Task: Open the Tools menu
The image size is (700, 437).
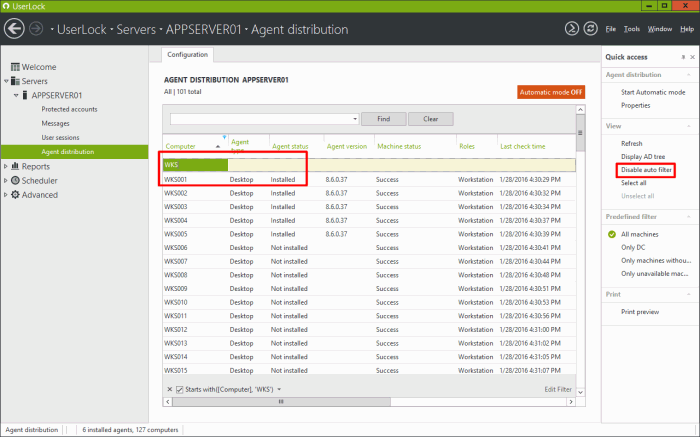Action: point(632,29)
